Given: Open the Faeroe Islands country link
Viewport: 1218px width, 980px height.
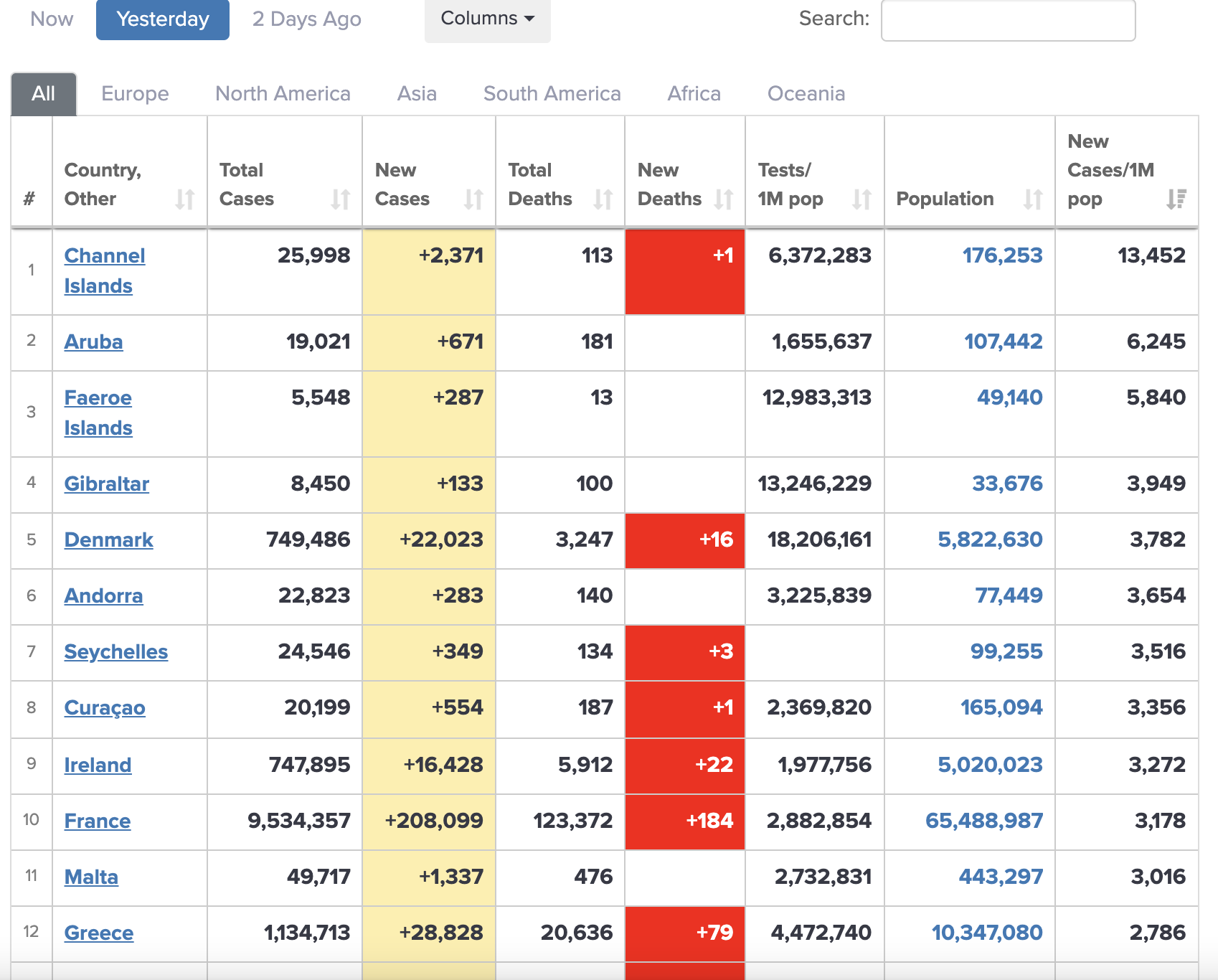Looking at the screenshot, I should coord(98,413).
